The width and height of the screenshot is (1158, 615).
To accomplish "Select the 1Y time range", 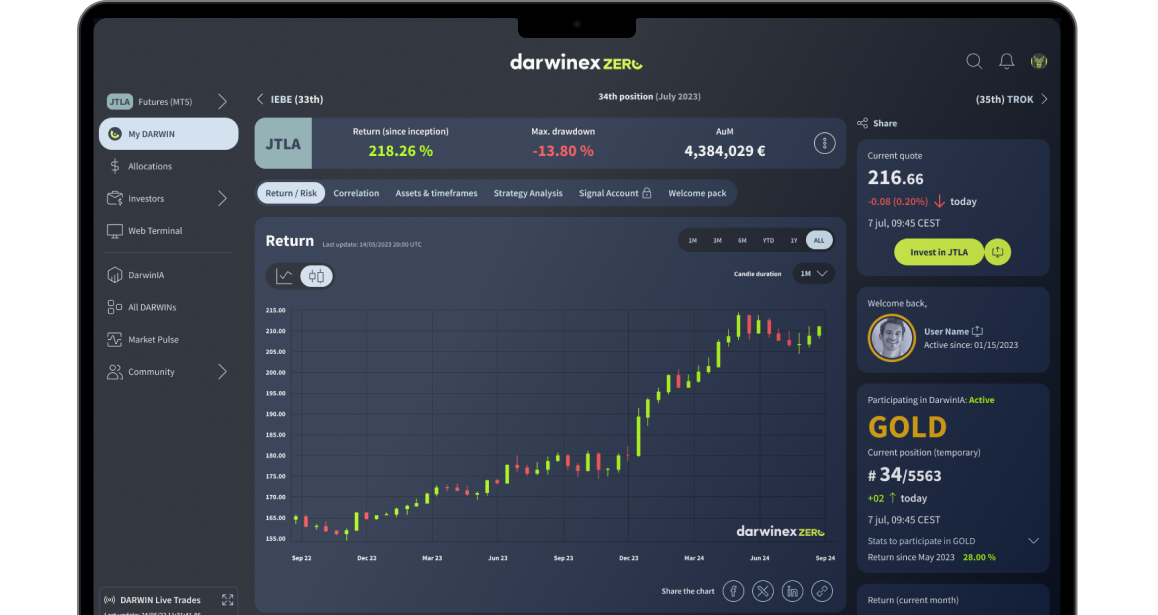I will pos(794,241).
